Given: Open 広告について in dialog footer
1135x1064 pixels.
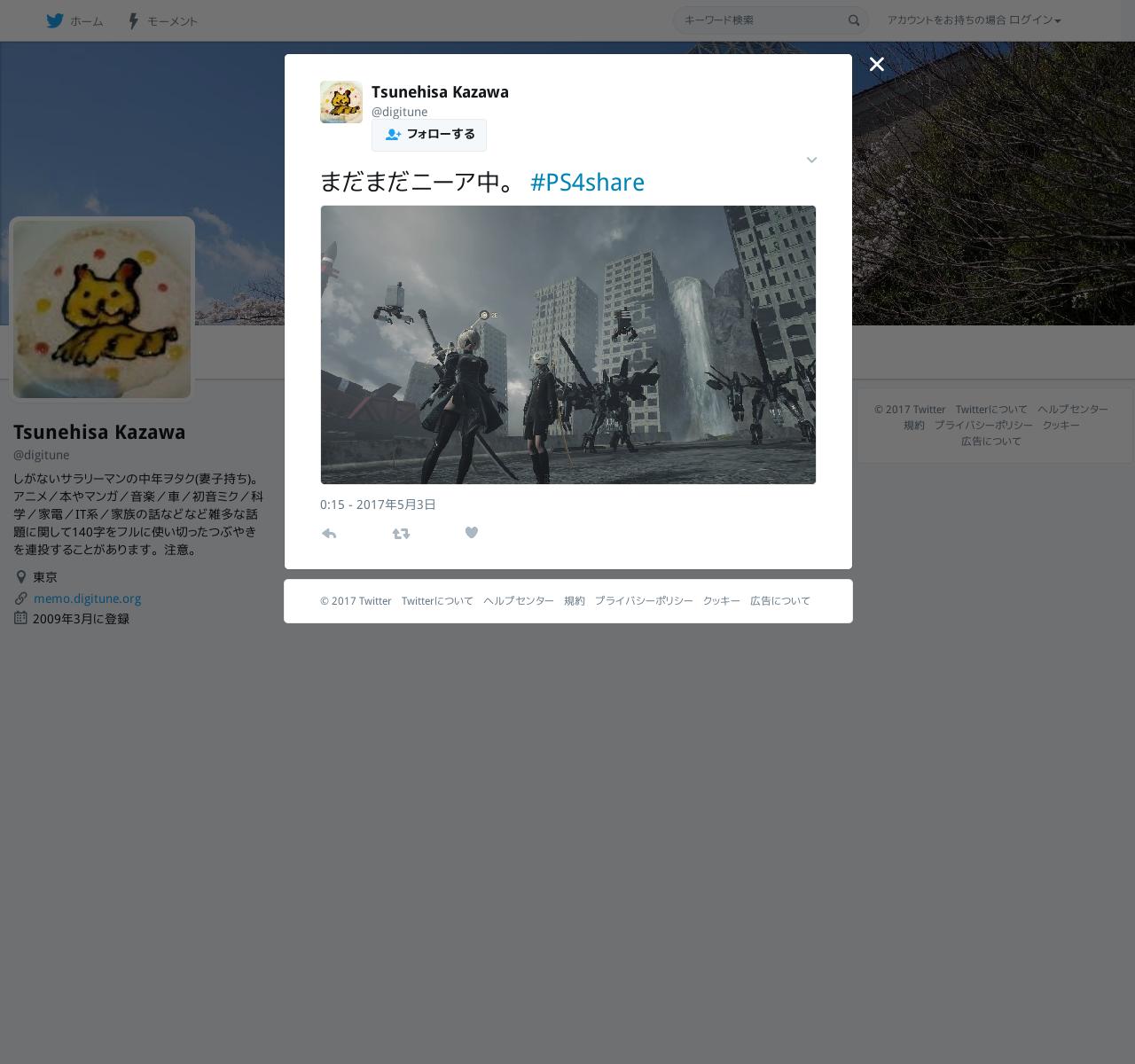Looking at the screenshot, I should pos(780,600).
